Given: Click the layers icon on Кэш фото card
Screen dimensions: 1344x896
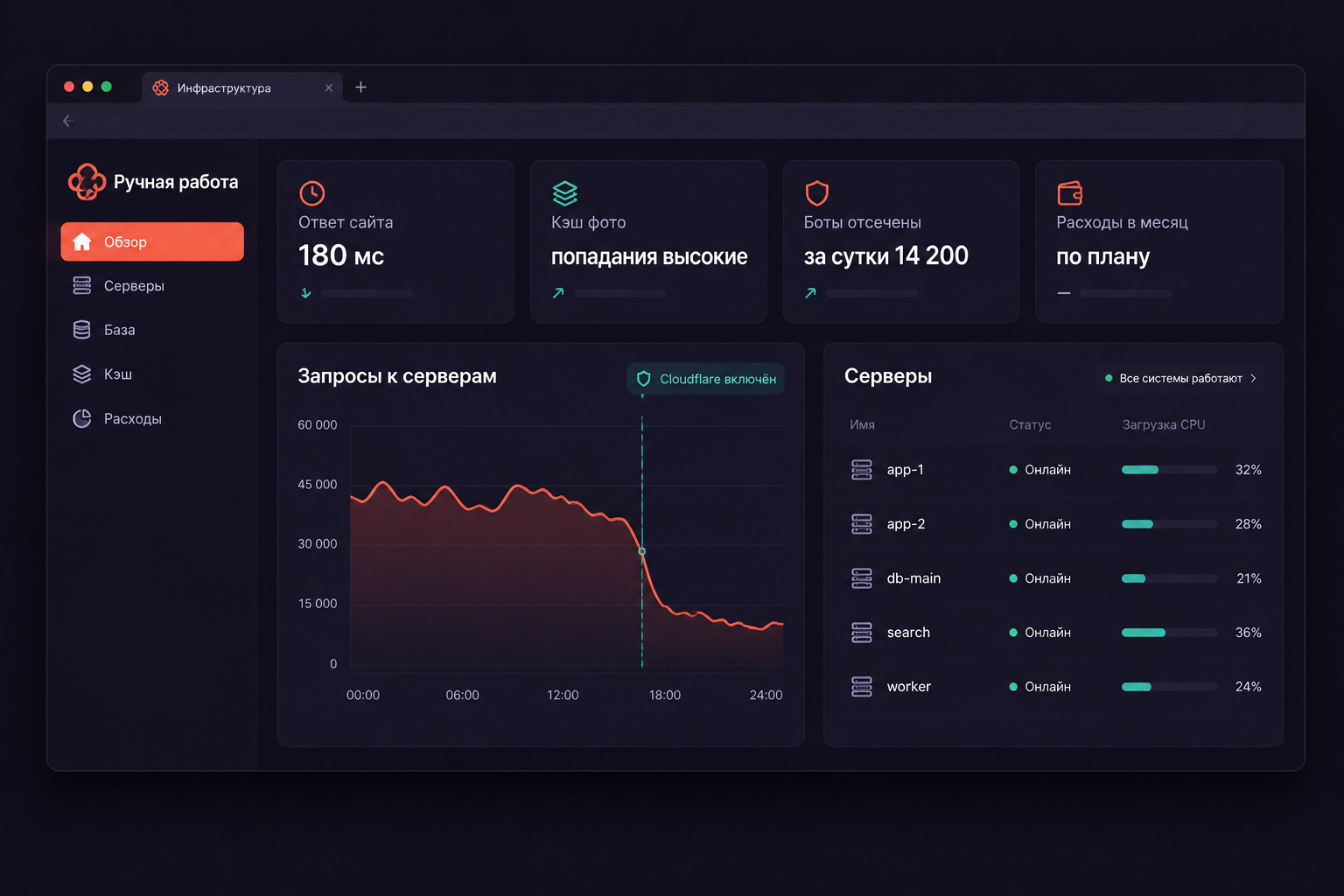Looking at the screenshot, I should 565,192.
